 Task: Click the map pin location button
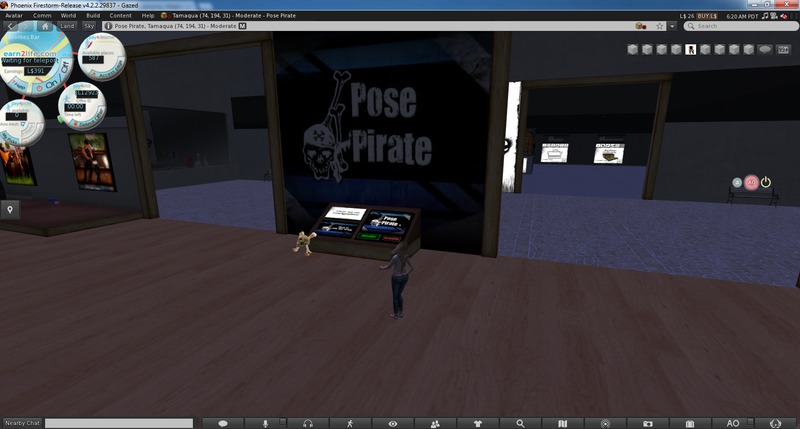(10, 209)
